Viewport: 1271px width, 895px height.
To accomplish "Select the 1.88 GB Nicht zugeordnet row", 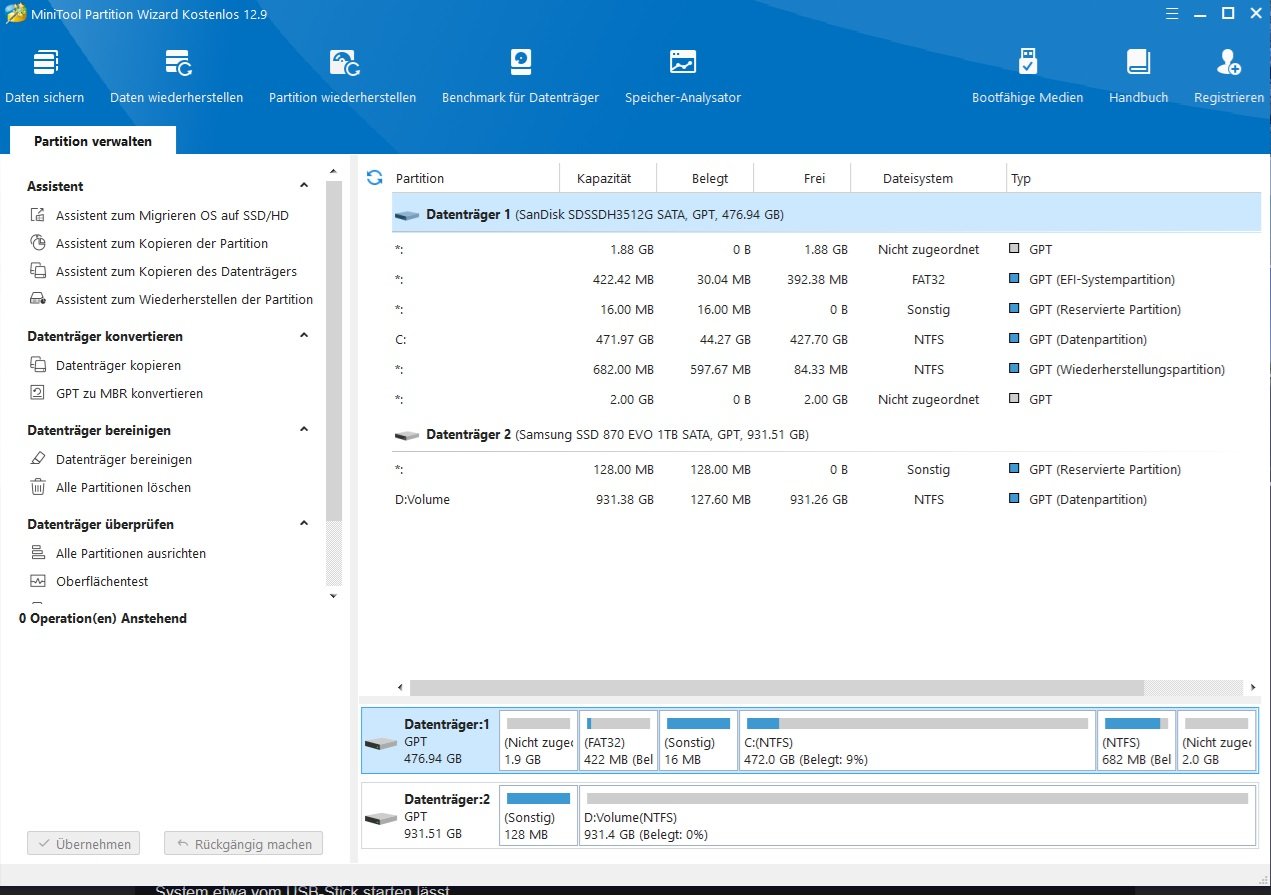I will click(826, 250).
